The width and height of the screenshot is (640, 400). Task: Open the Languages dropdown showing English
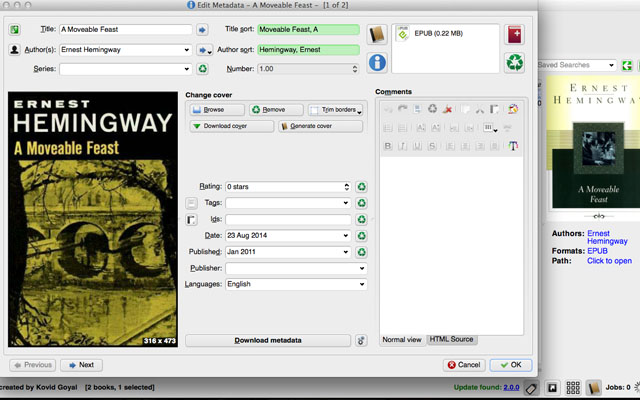coord(362,284)
